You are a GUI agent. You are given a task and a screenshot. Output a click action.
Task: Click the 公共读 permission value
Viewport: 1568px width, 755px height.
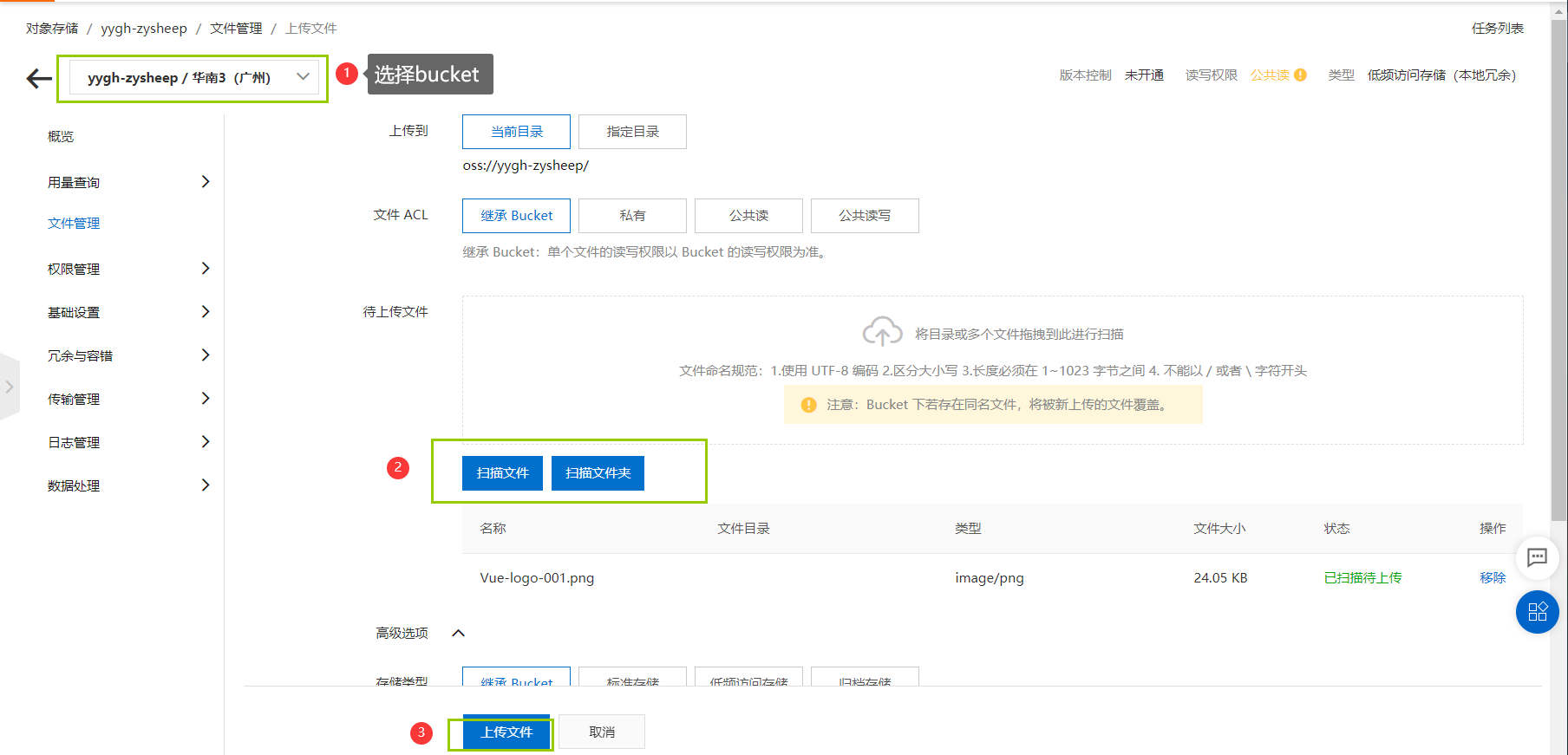click(x=1270, y=75)
